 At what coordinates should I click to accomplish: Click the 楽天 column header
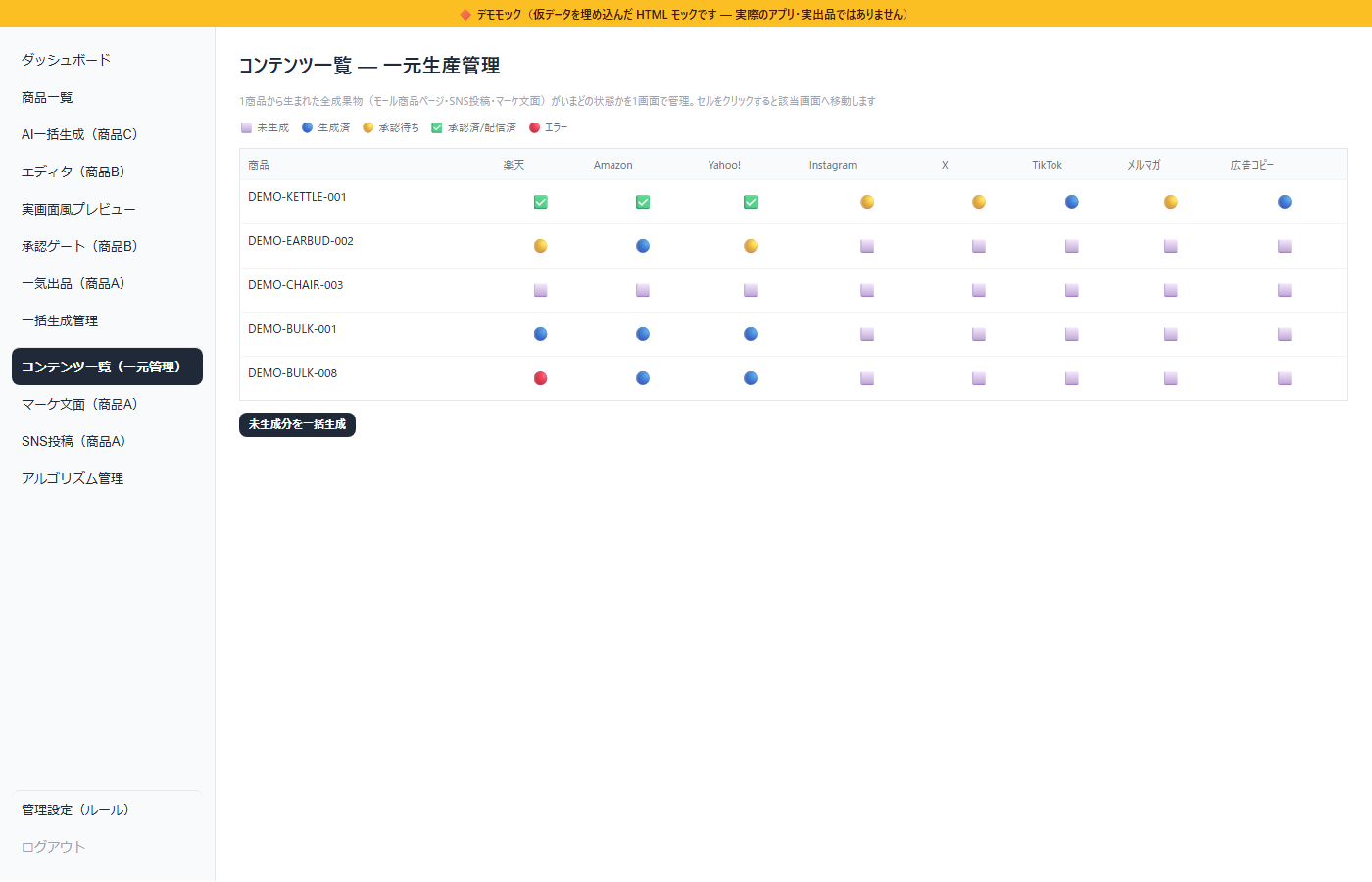pos(514,165)
